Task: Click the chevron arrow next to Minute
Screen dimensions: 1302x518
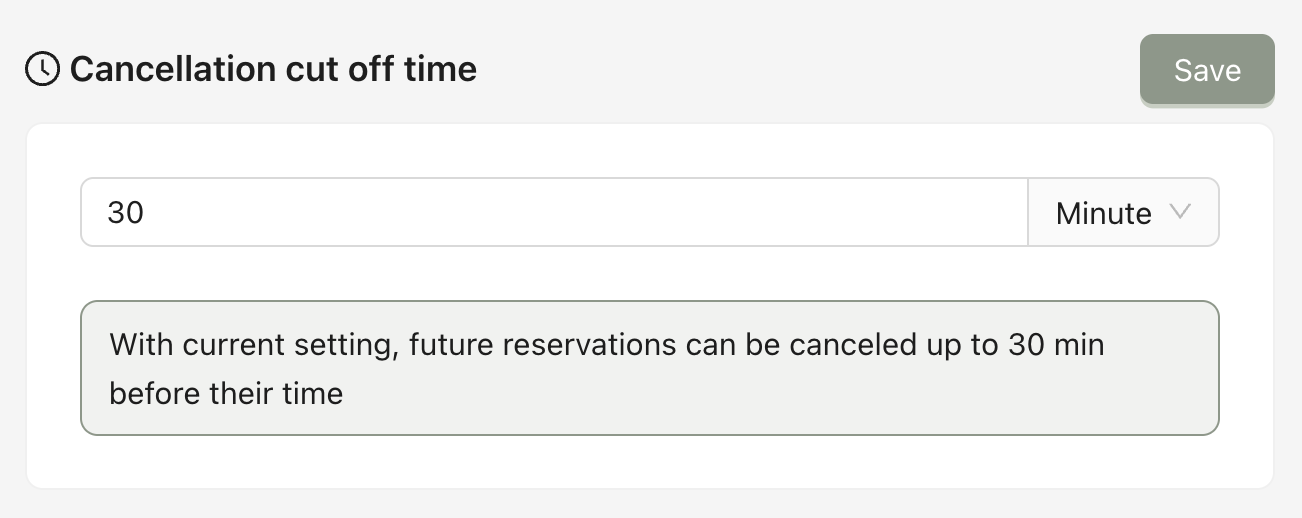Action: pos(1180,212)
